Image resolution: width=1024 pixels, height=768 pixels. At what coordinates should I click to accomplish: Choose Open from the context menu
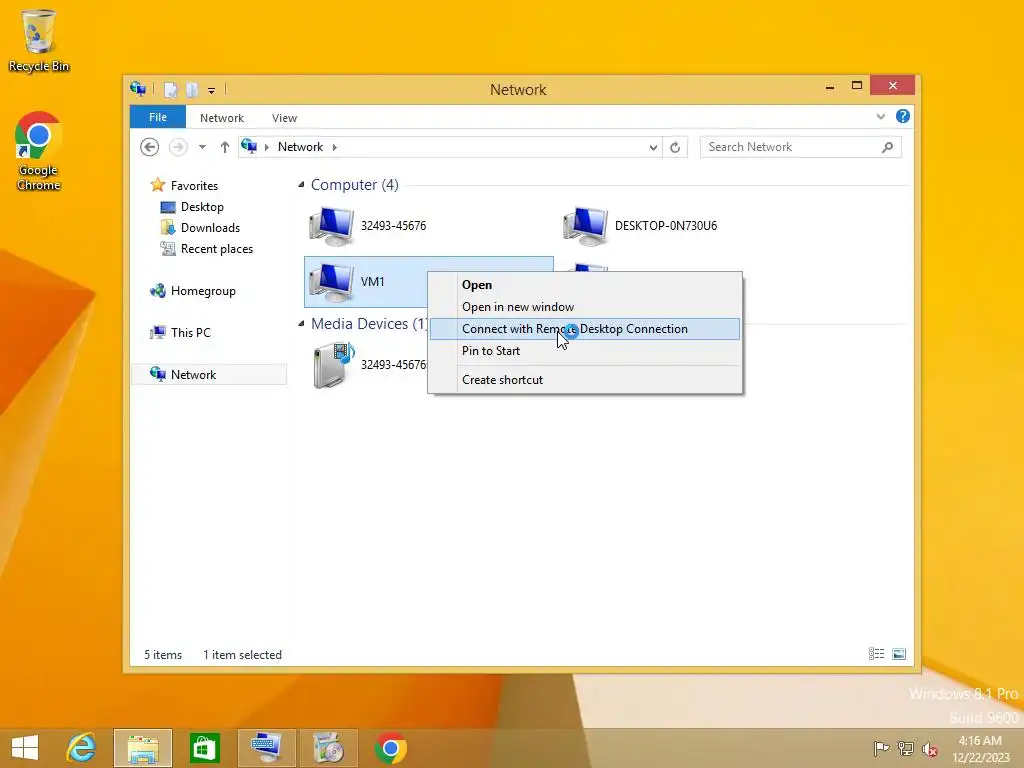point(585,285)
